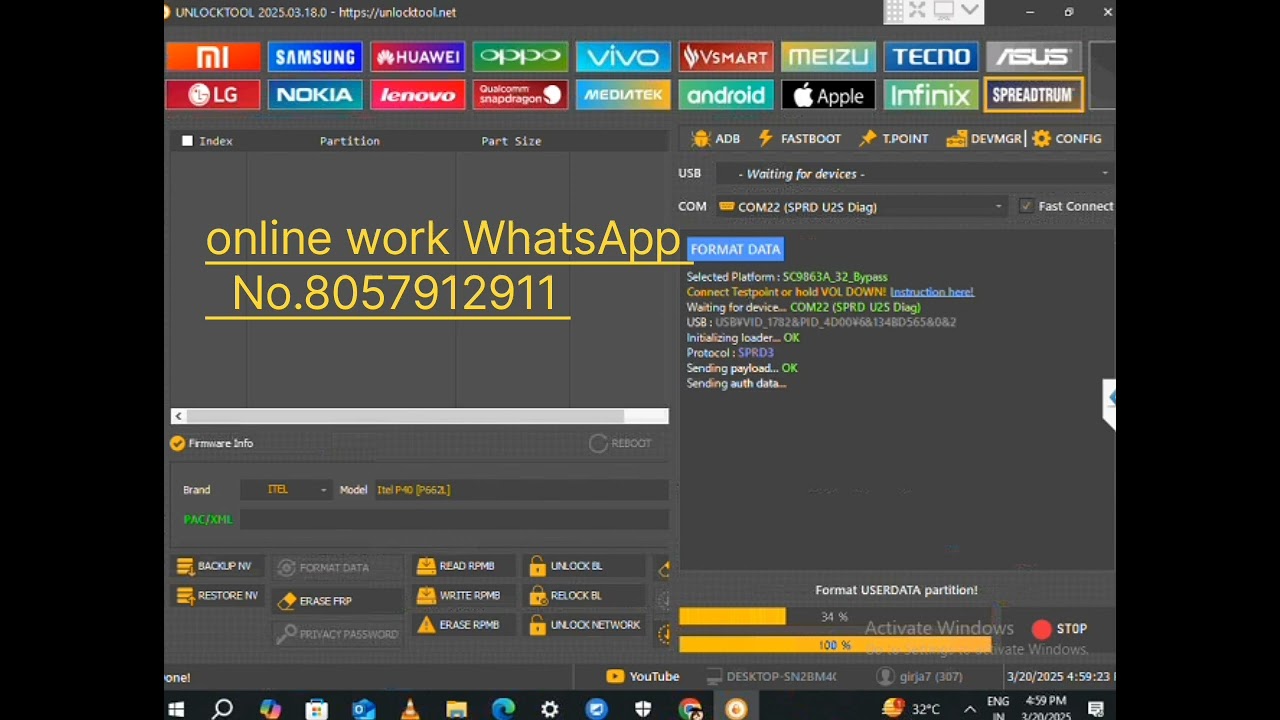Open the Brand ITEL dropdown
Screen dimensions: 1280x720
(x=286, y=490)
